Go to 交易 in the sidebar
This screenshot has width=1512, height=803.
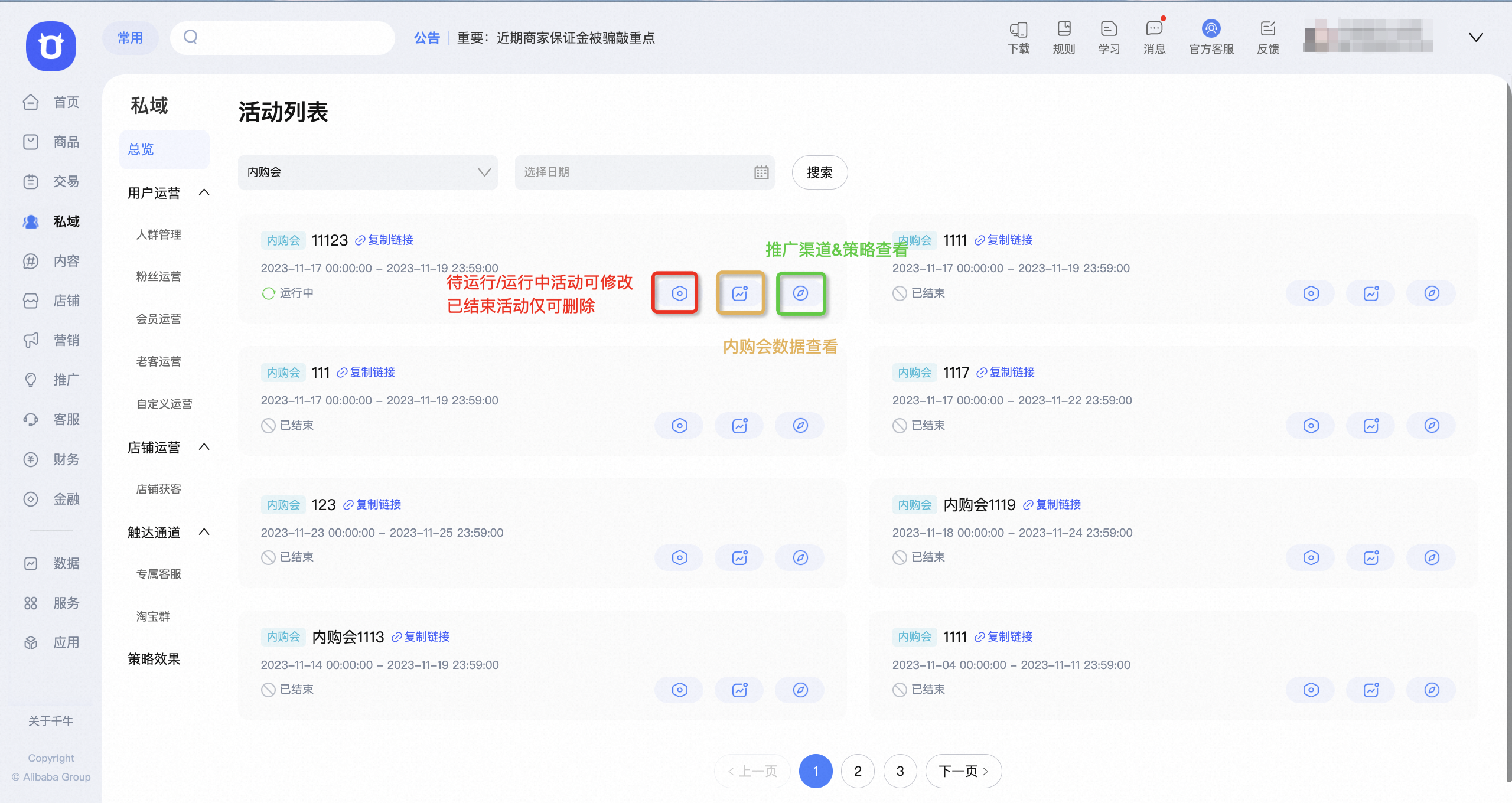[x=51, y=181]
